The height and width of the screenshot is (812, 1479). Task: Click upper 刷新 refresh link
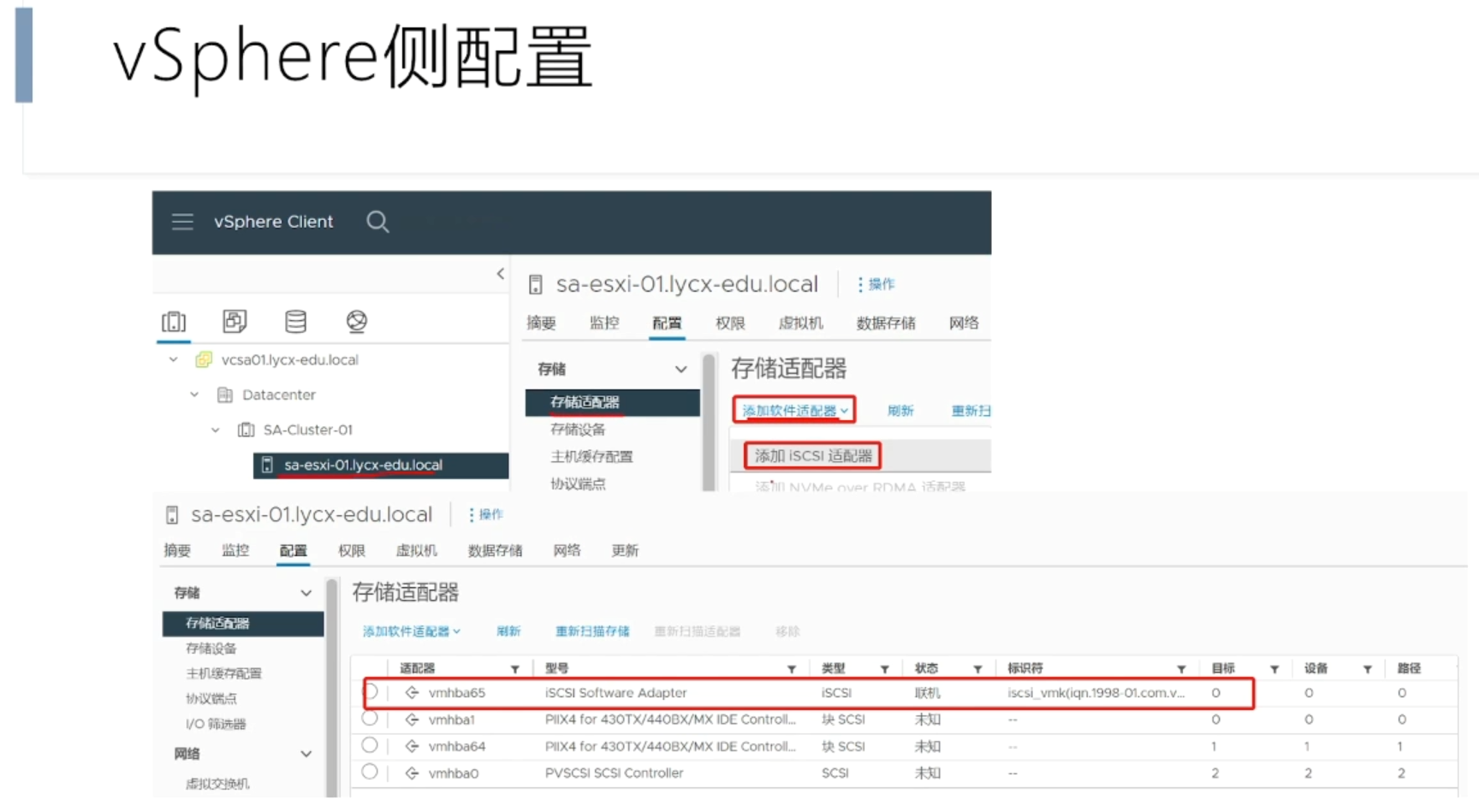[900, 411]
